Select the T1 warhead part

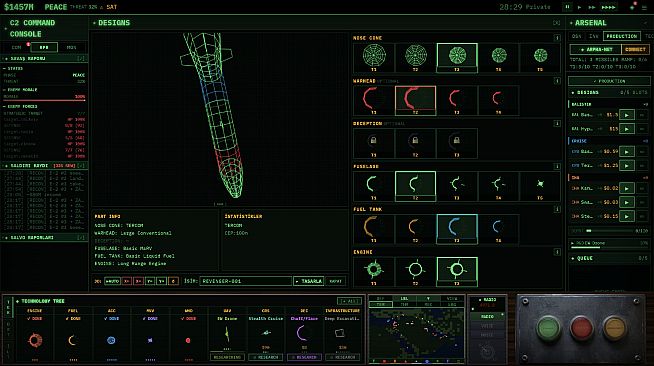pyautogui.click(x=374, y=100)
